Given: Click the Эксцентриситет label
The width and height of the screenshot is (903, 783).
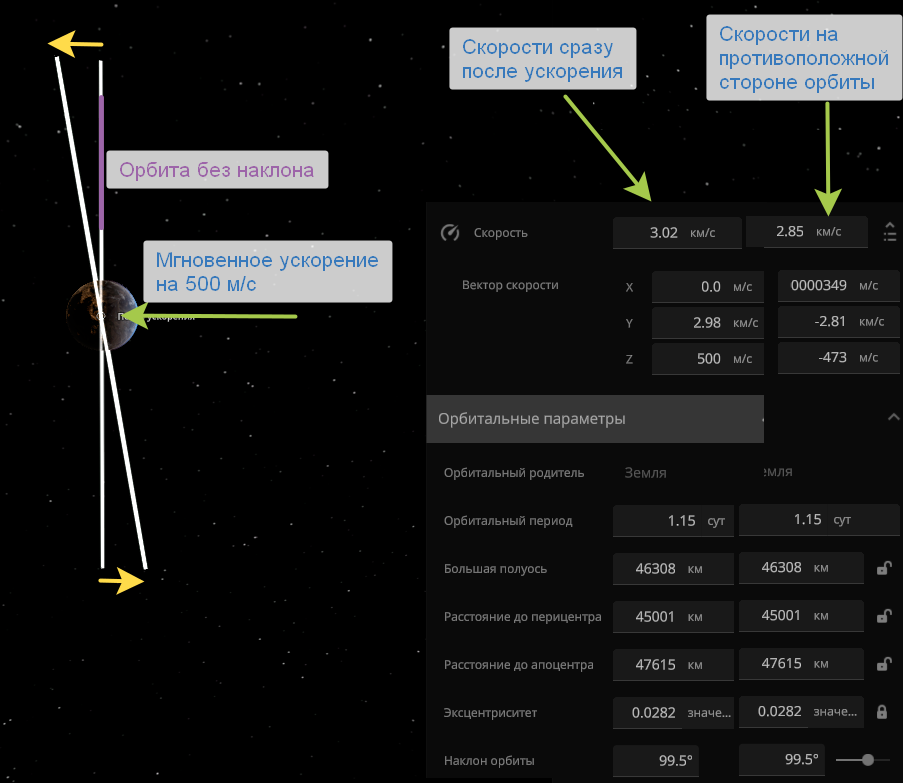Looking at the screenshot, I should pos(490,713).
